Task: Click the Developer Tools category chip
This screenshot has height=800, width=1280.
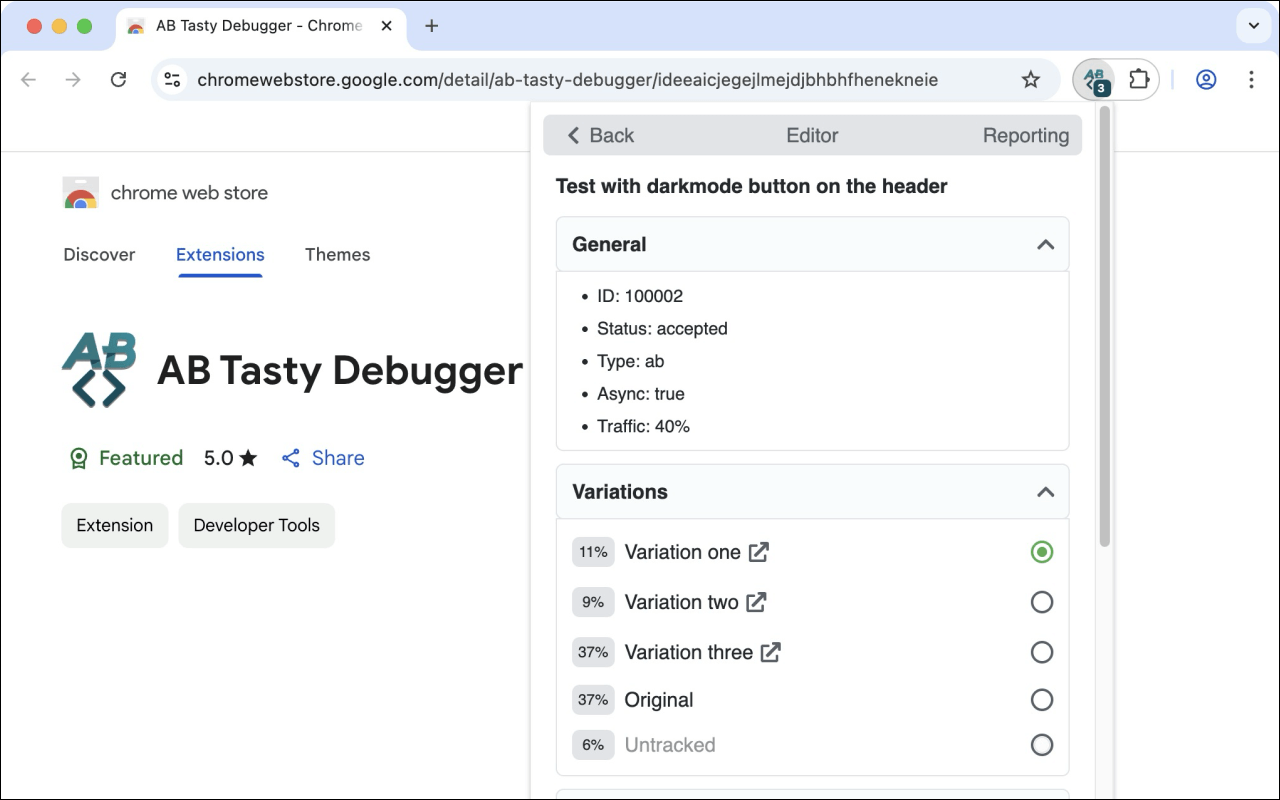Action: [257, 525]
